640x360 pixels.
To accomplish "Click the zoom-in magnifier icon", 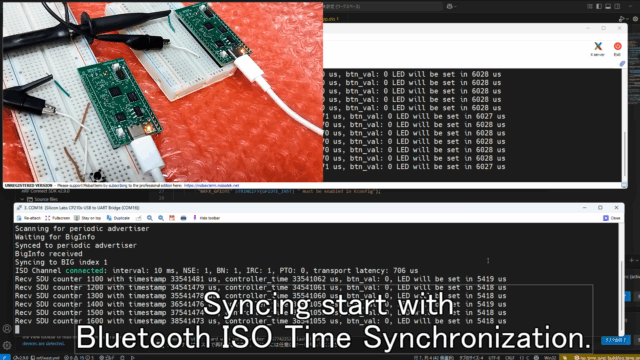I will point(150,218).
